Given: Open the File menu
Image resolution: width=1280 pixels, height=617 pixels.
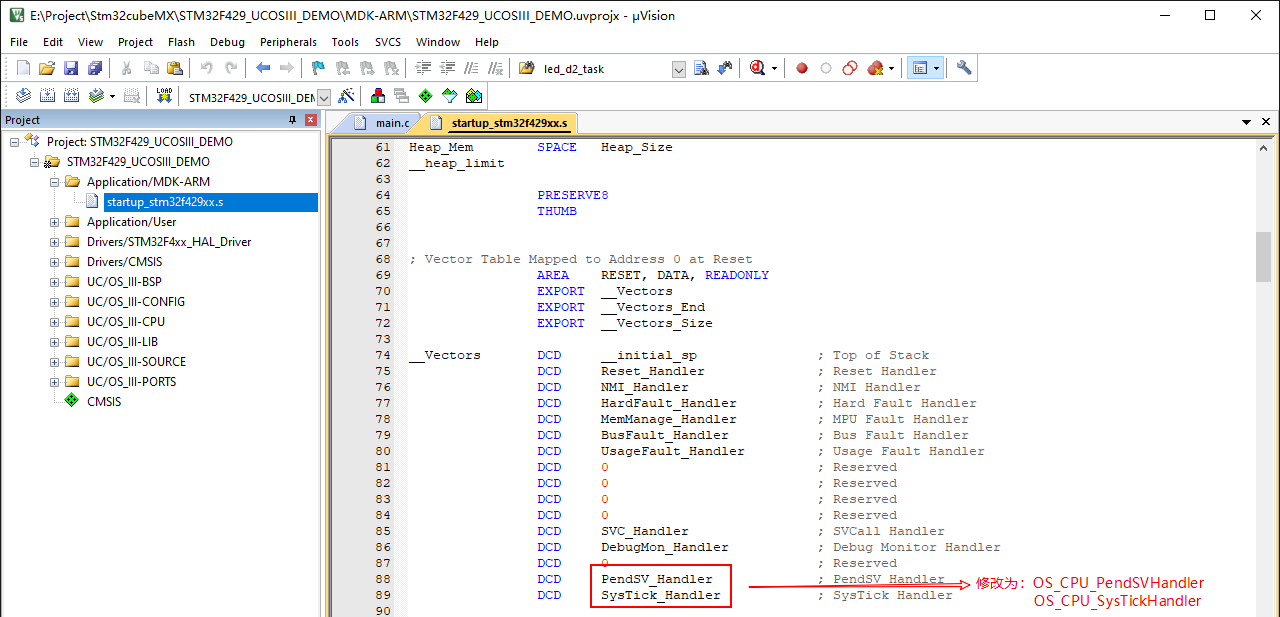Looking at the screenshot, I should 19,42.
